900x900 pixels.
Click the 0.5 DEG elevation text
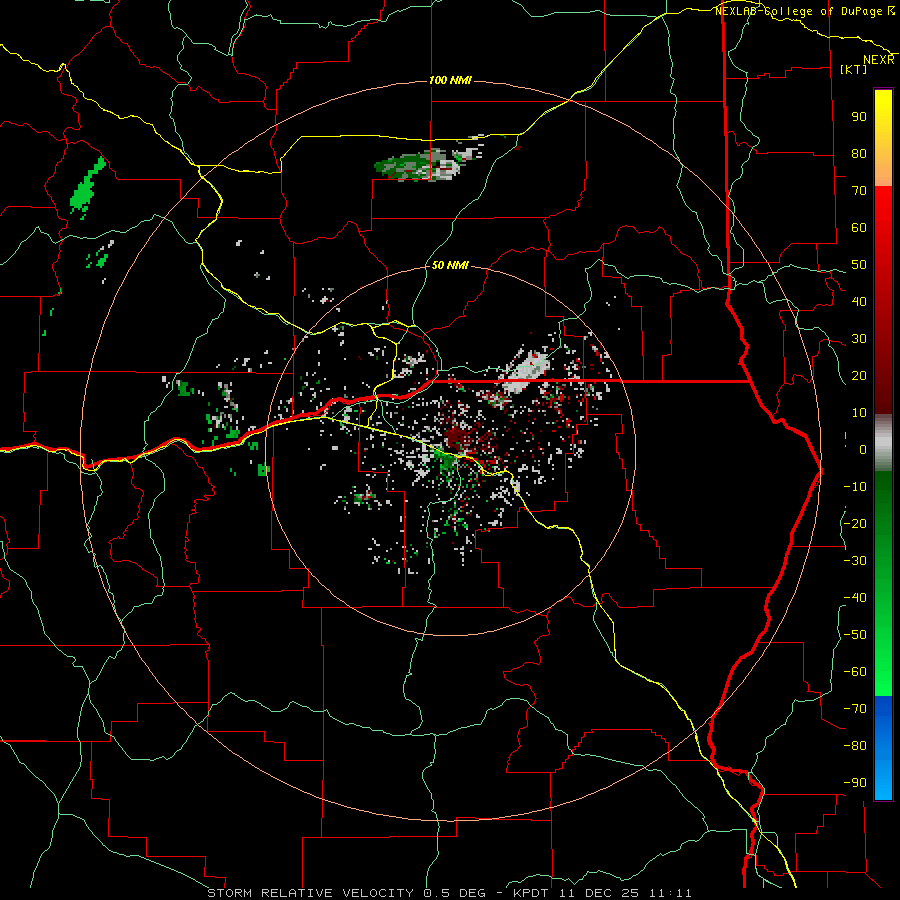[x=455, y=893]
